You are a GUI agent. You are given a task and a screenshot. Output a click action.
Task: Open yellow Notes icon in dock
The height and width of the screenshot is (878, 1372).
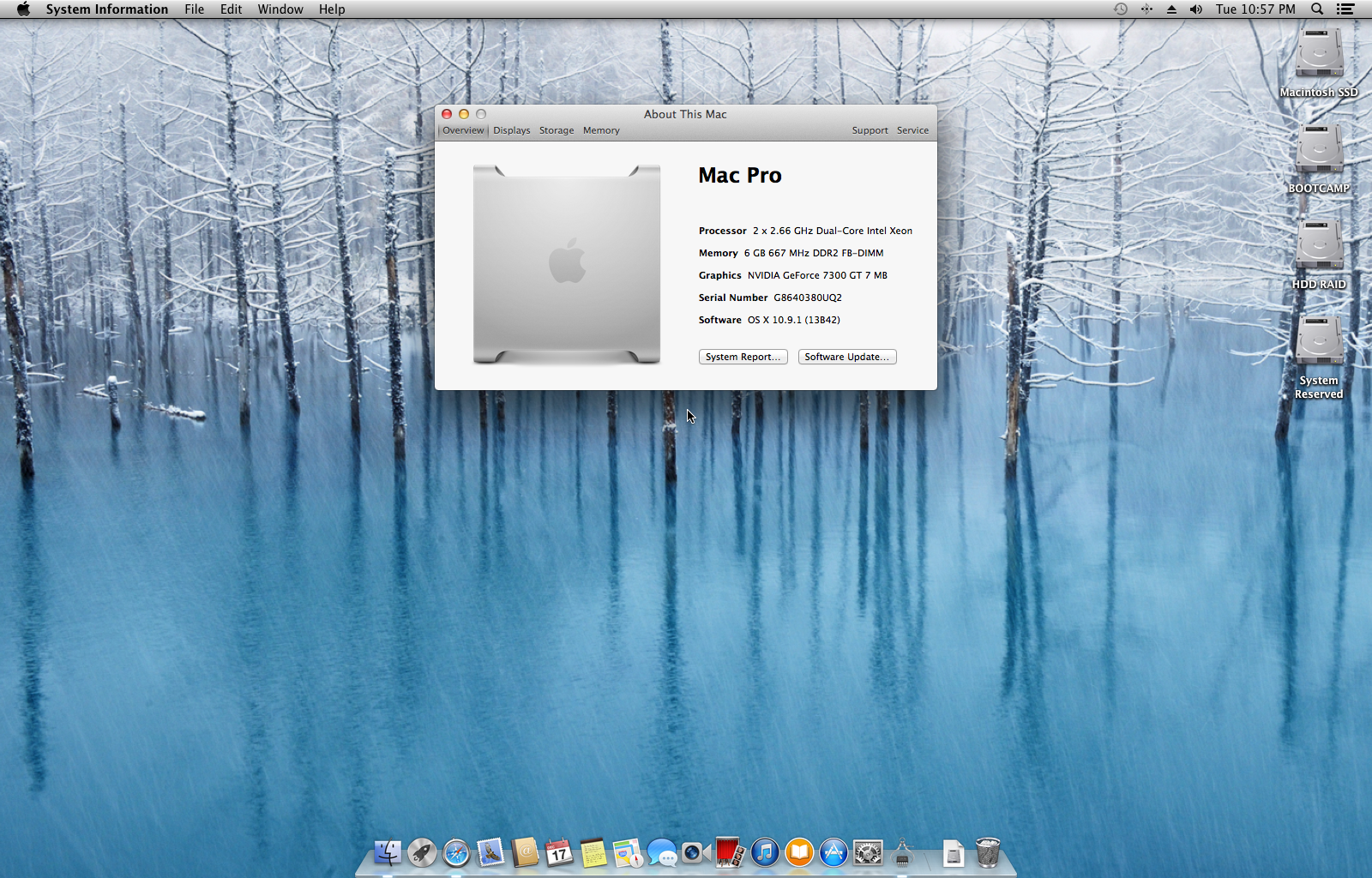593,852
